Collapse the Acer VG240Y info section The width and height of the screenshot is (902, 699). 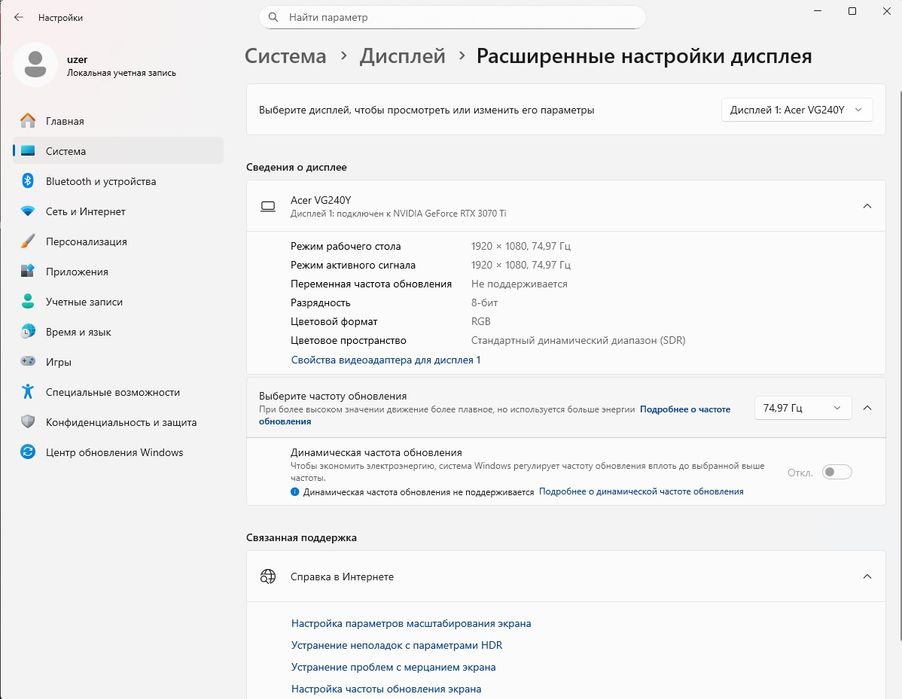(x=867, y=206)
